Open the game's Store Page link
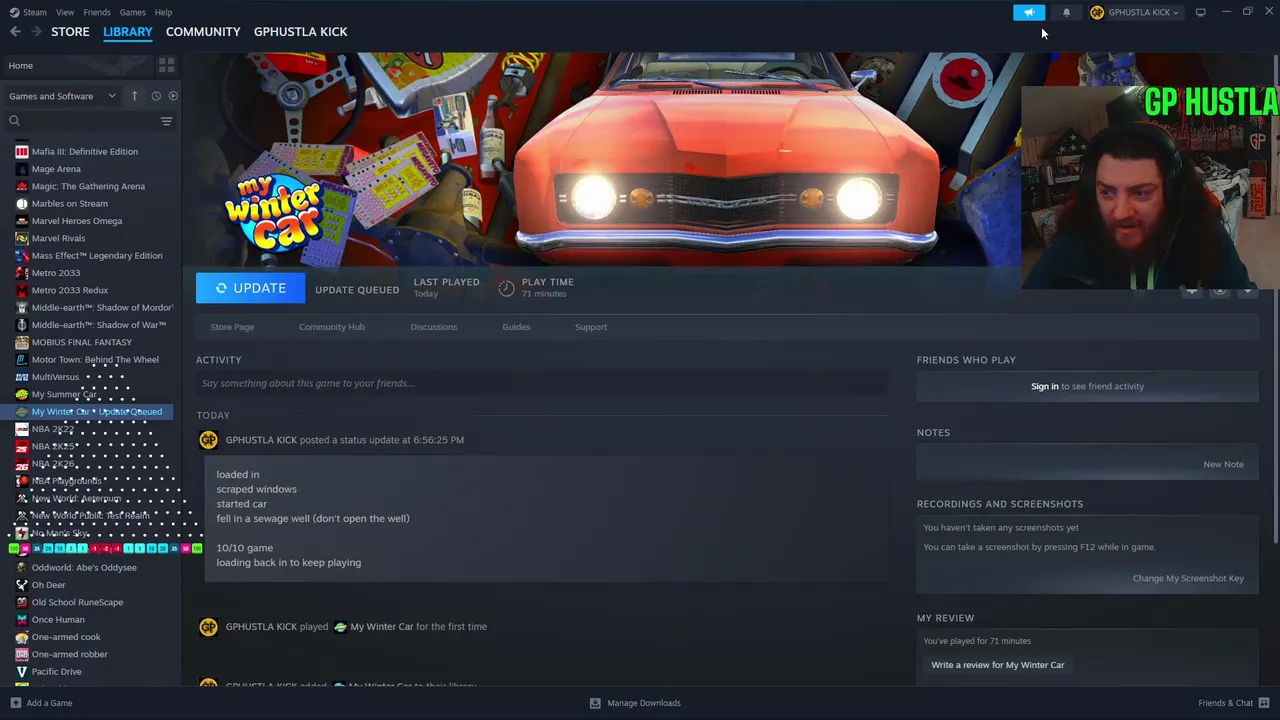This screenshot has height=720, width=1280. pyautogui.click(x=232, y=327)
